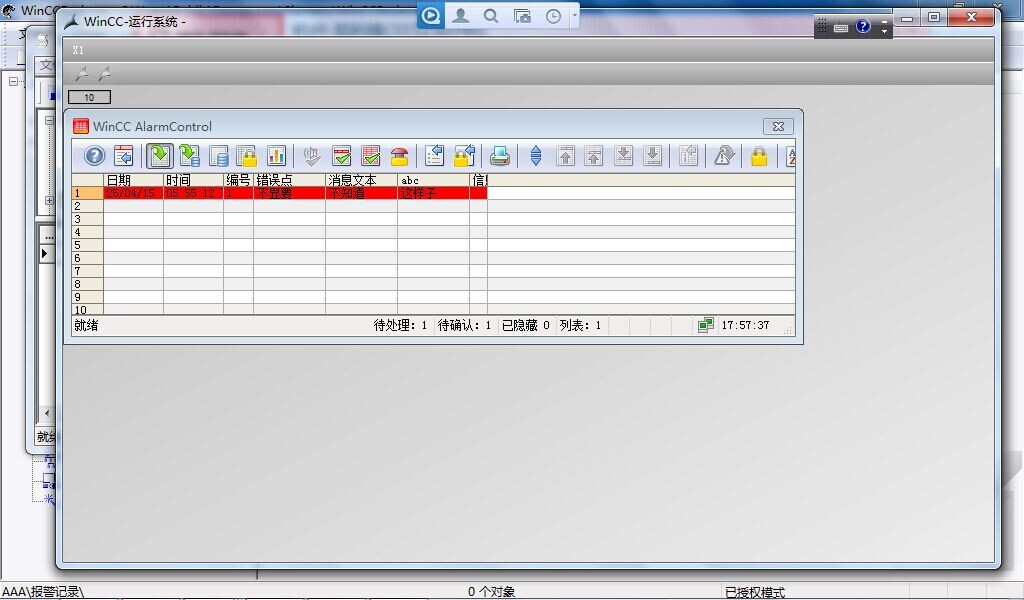Click the on-screen keyboard icon in dark toolbar
Viewport: 1024px width, 600px height.
click(x=841, y=28)
